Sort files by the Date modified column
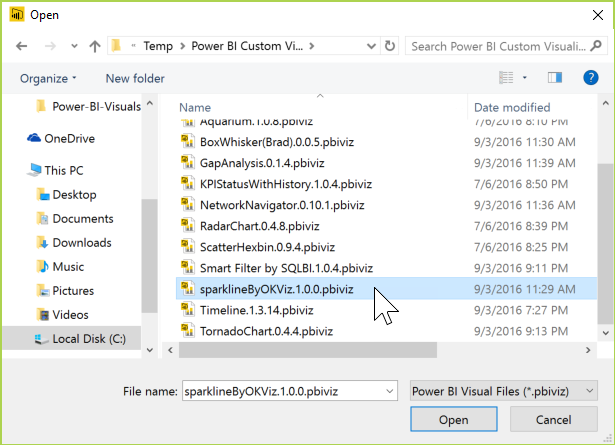Image resolution: width=615 pixels, height=445 pixels. 512,107
